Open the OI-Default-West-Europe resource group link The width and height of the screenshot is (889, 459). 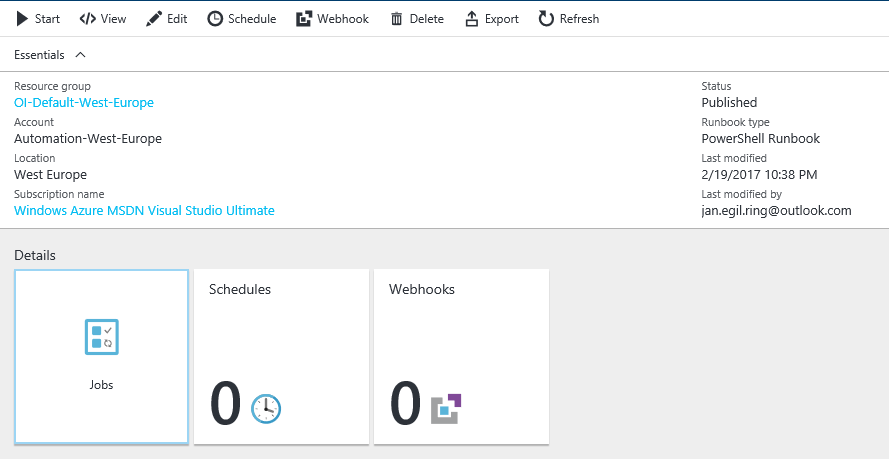click(x=84, y=103)
